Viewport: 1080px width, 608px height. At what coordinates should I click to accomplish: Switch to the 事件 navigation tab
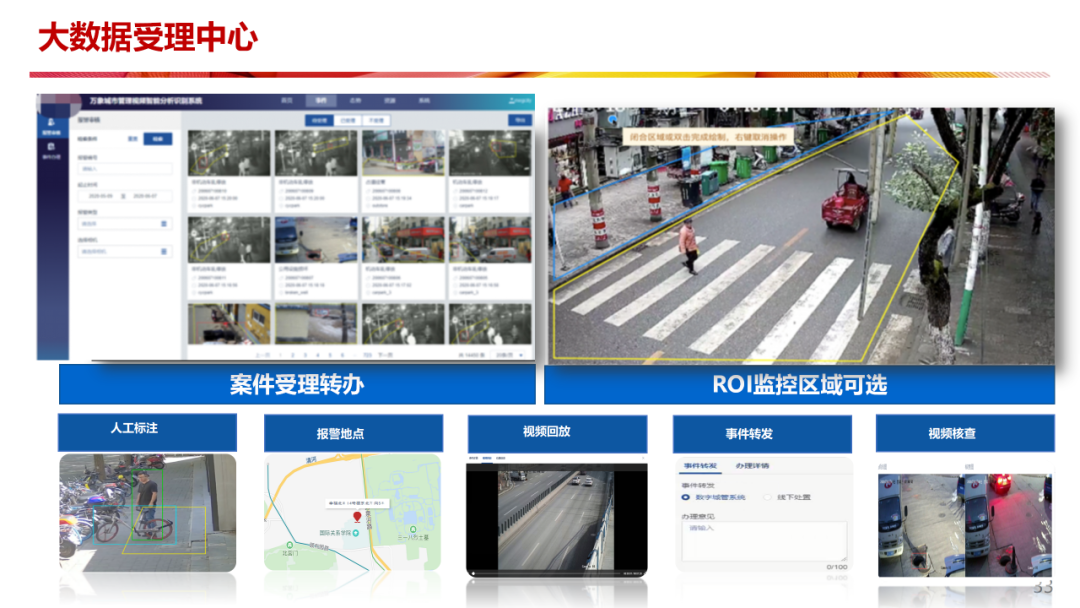321,101
